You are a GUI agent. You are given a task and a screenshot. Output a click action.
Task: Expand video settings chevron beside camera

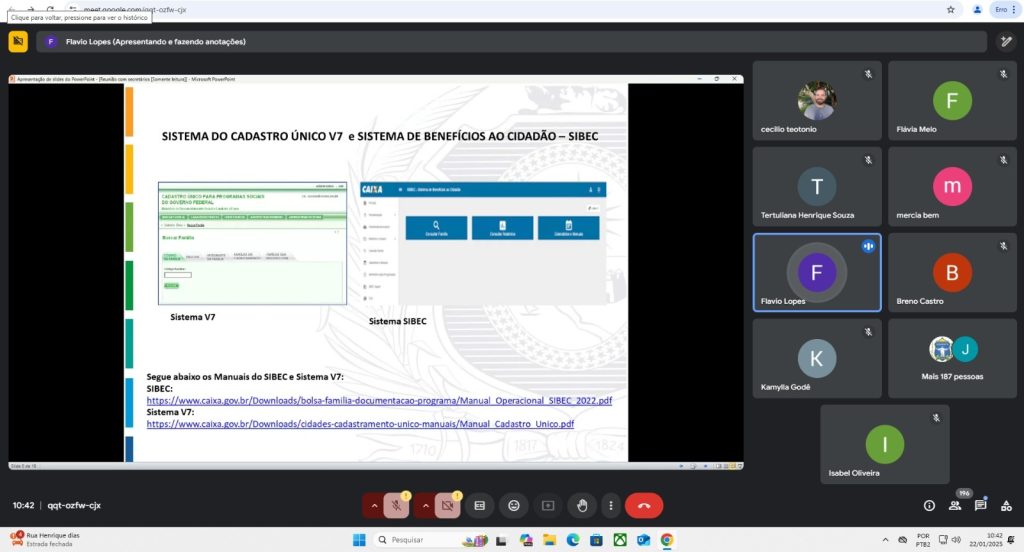pyautogui.click(x=426, y=506)
